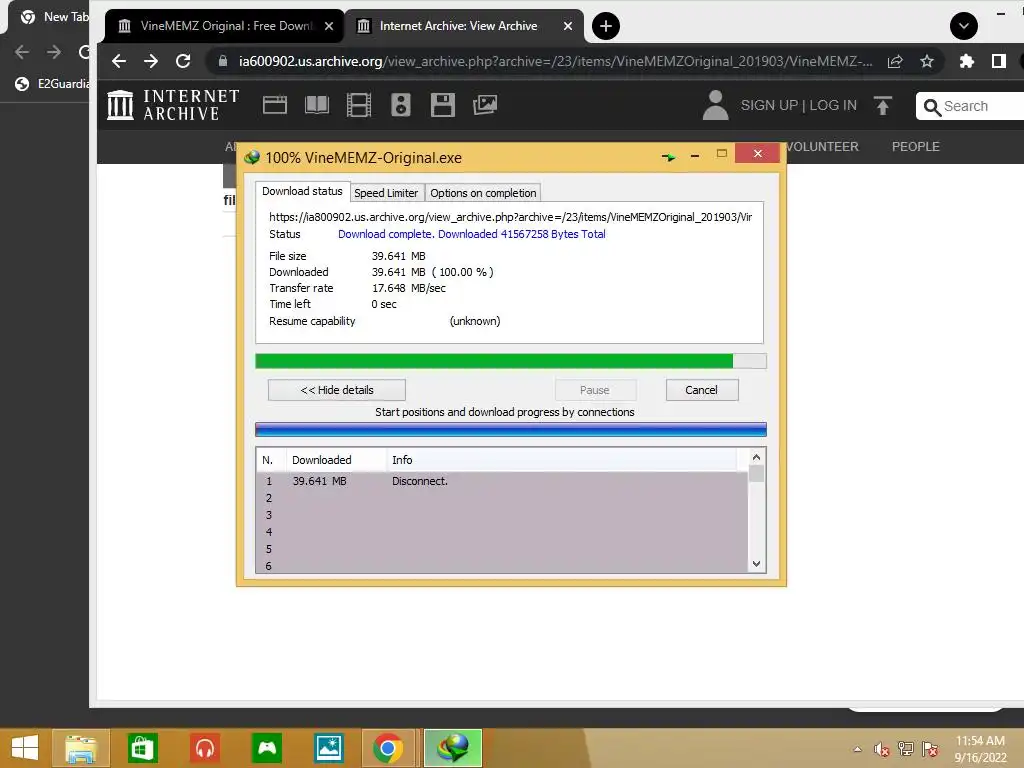Switch to Speed Limiter tab
This screenshot has width=1024, height=768.
[x=386, y=193]
